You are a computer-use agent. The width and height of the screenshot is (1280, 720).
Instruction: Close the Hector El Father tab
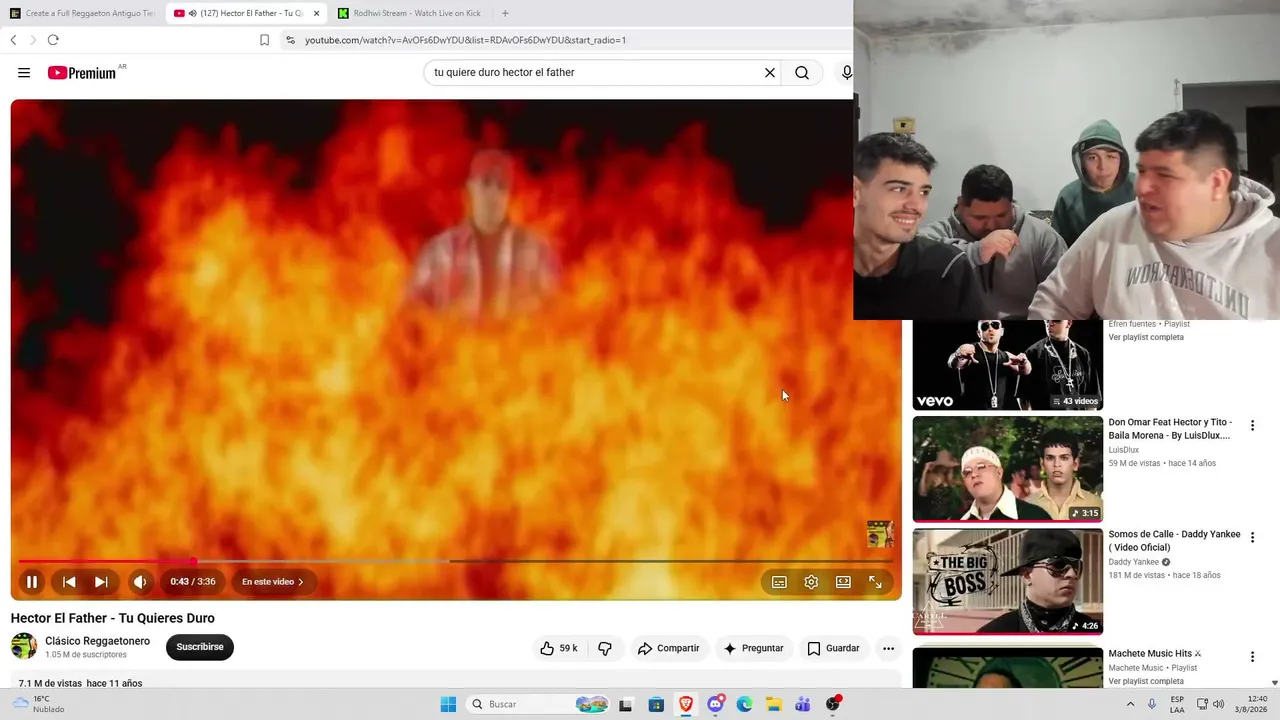316,13
